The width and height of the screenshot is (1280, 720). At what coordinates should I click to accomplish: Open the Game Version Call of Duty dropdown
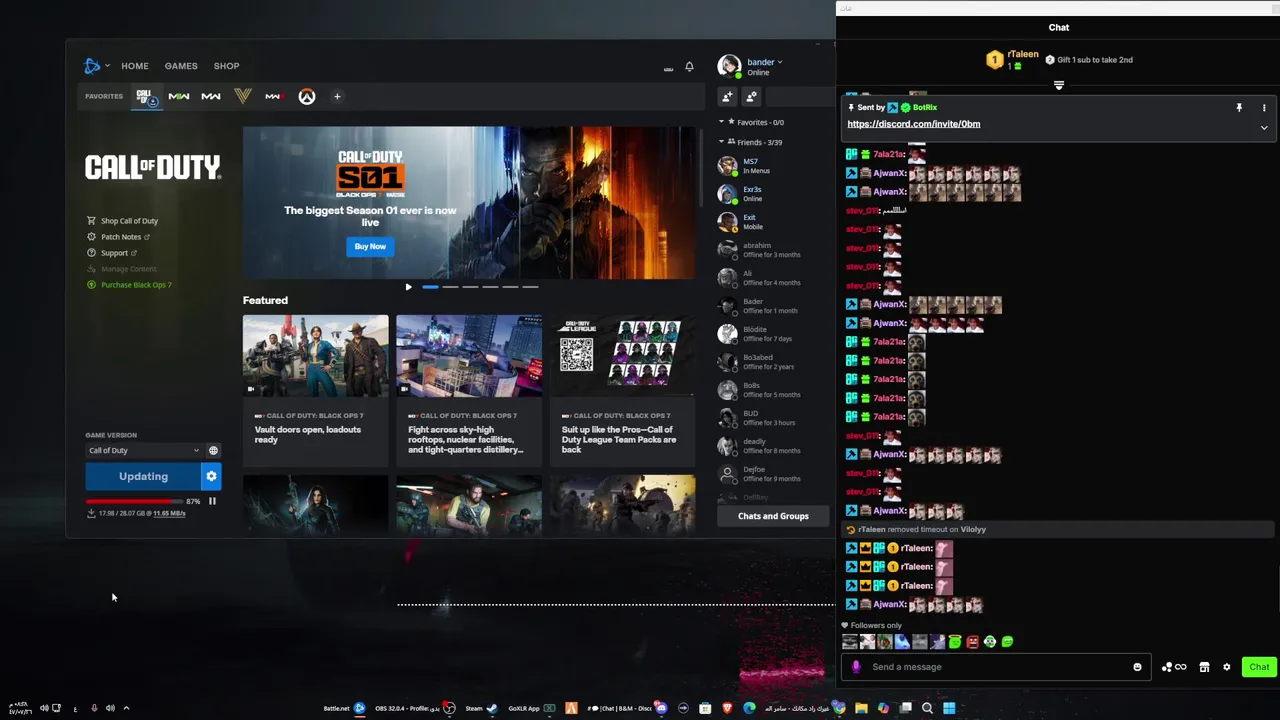pyautogui.click(x=144, y=450)
